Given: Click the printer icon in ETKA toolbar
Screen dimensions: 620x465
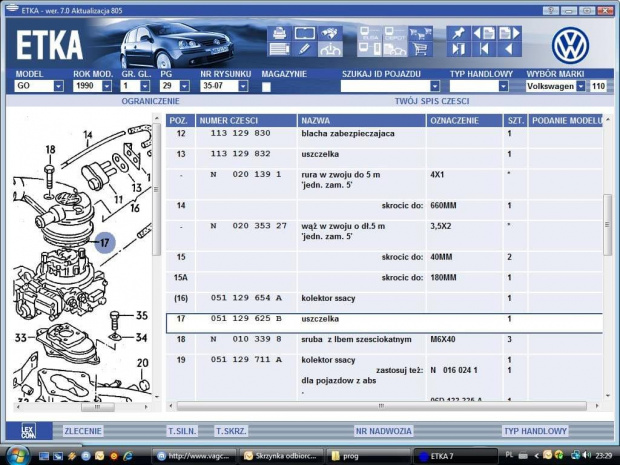Looking at the screenshot, I should 280,33.
